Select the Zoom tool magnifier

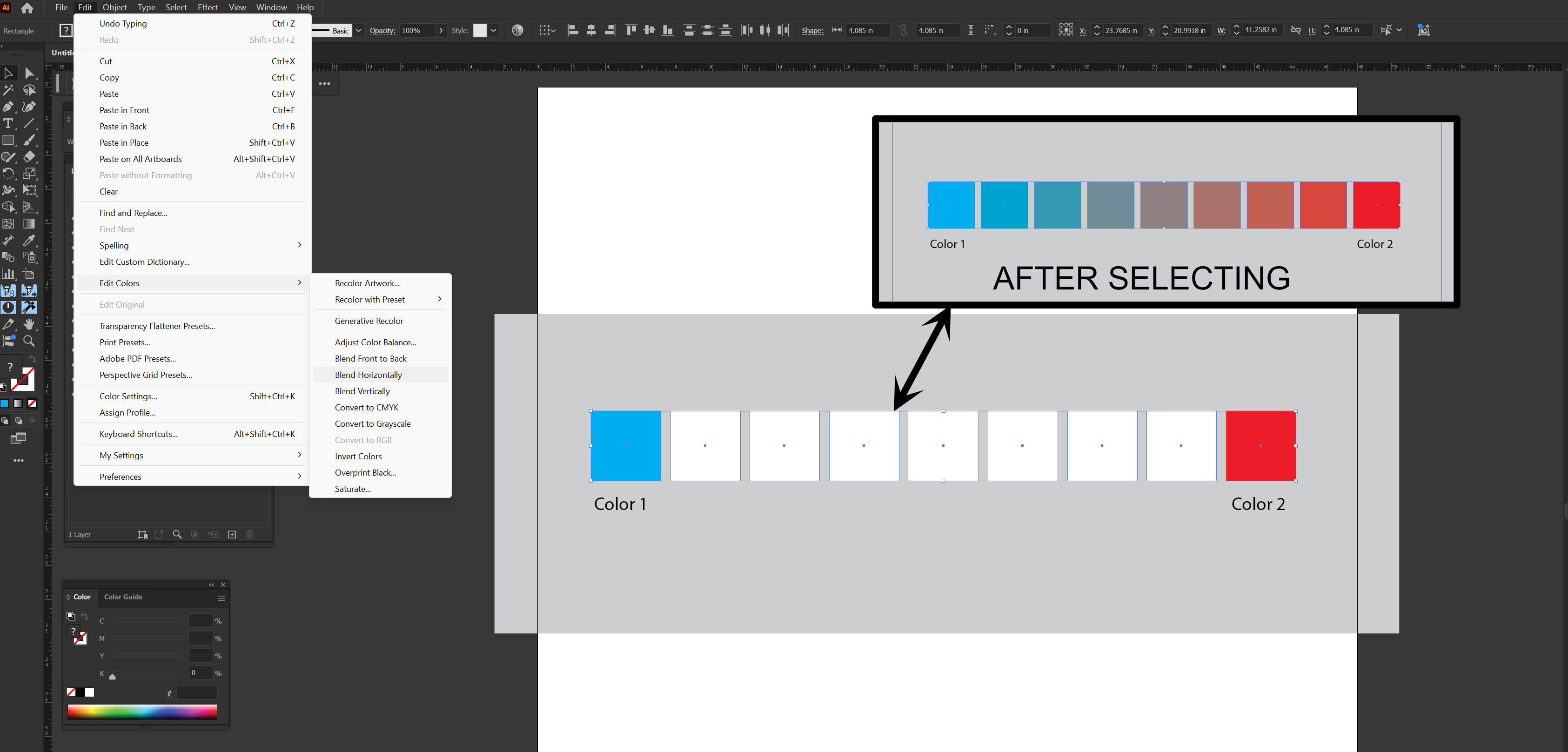click(x=29, y=341)
